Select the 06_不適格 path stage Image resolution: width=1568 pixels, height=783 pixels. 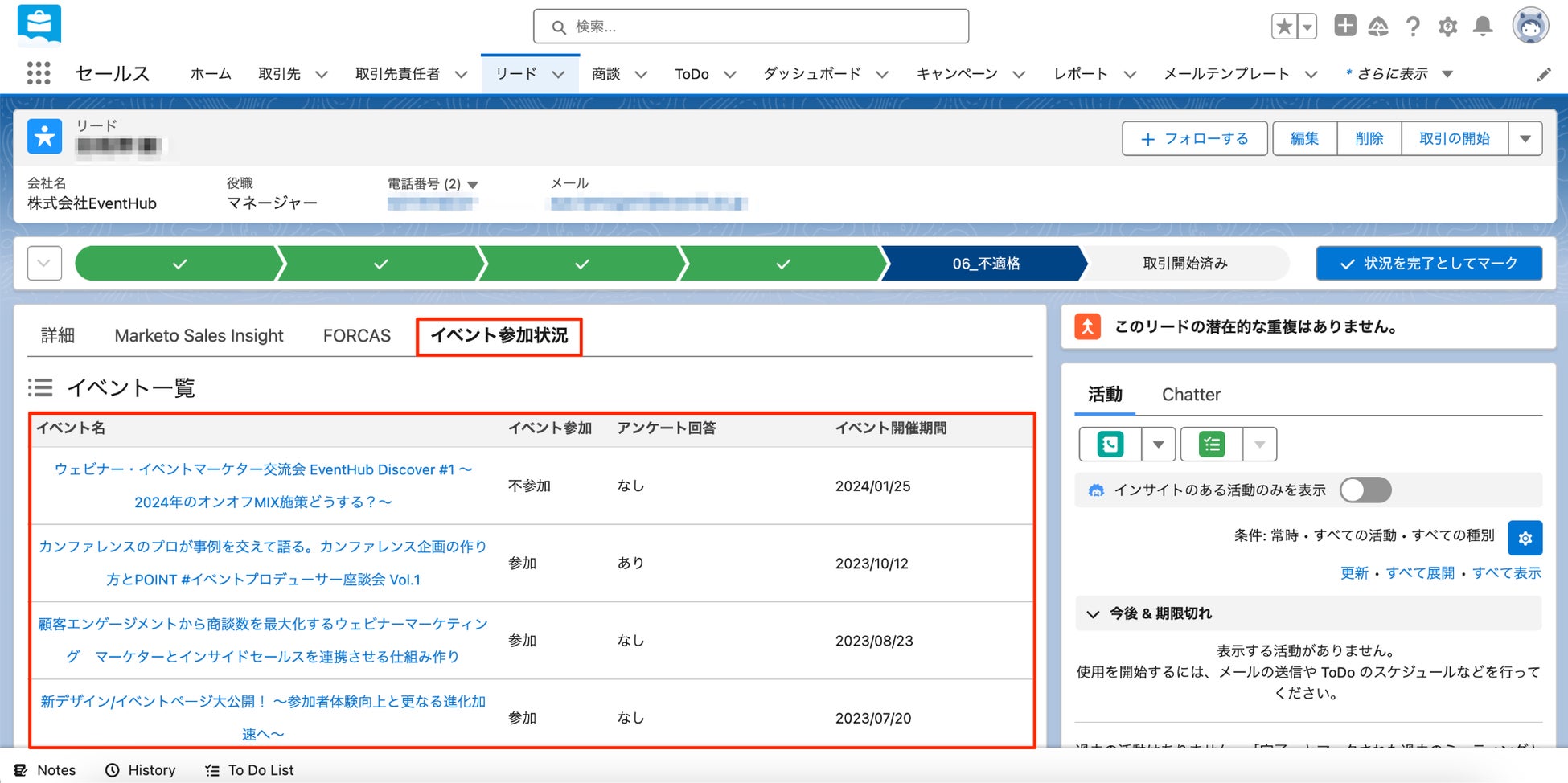986,264
